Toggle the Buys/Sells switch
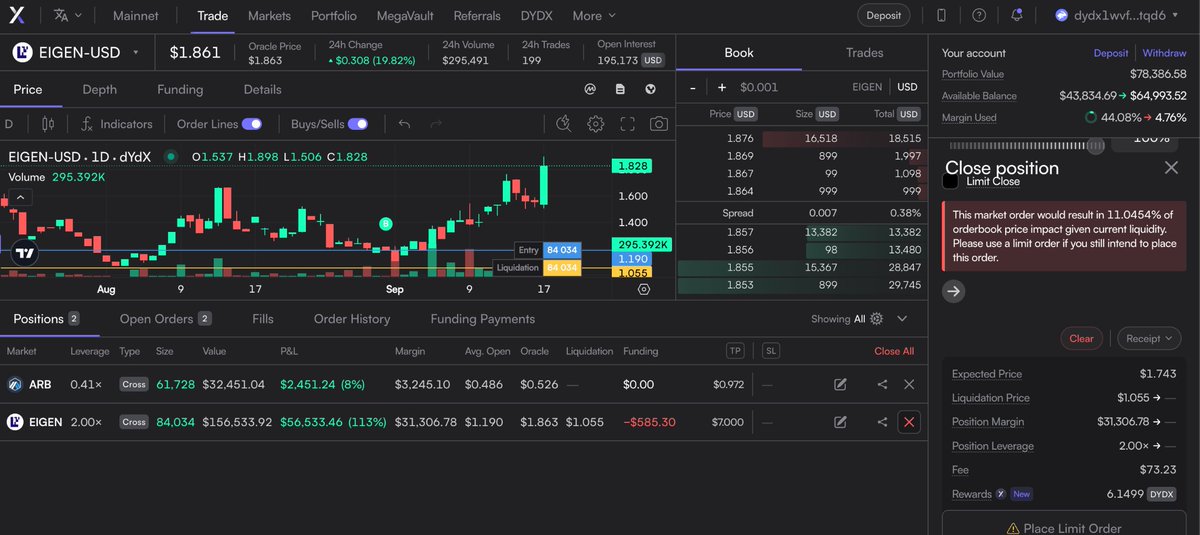Viewport: 1200px width, 535px height. pos(358,124)
